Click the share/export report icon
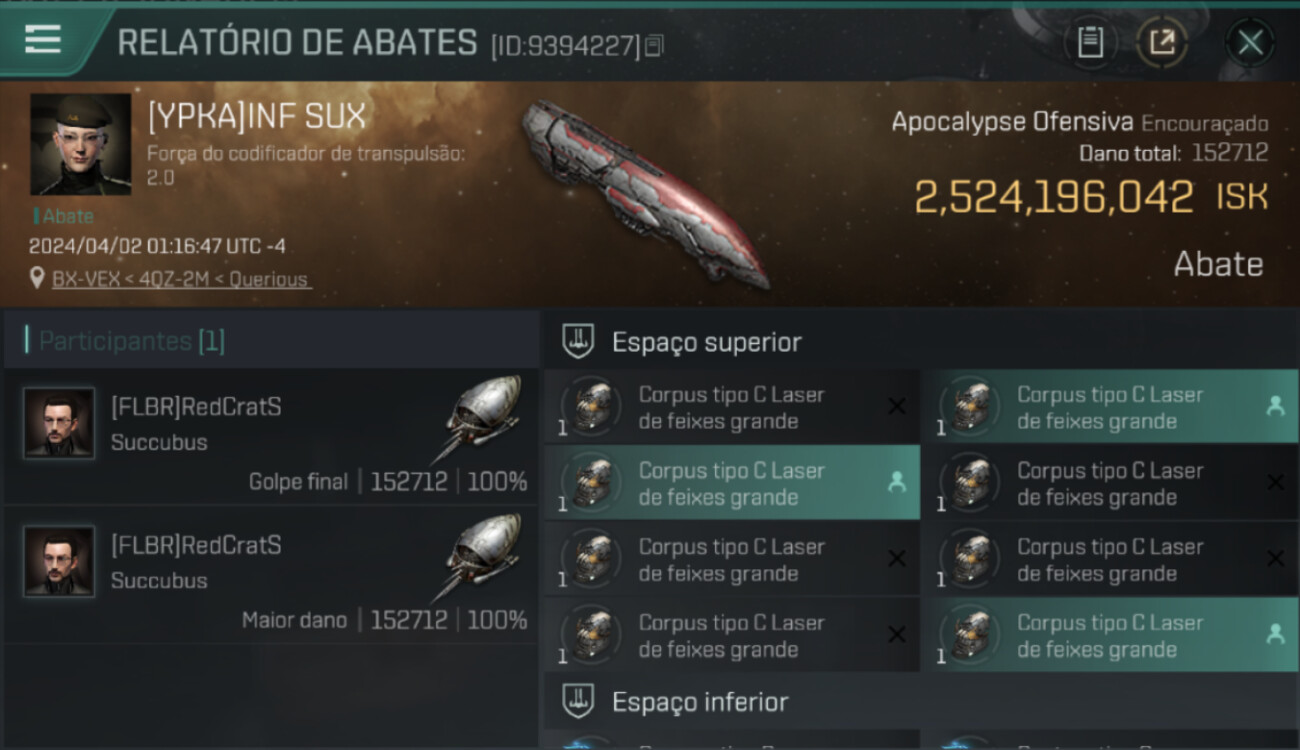 (x=1162, y=43)
